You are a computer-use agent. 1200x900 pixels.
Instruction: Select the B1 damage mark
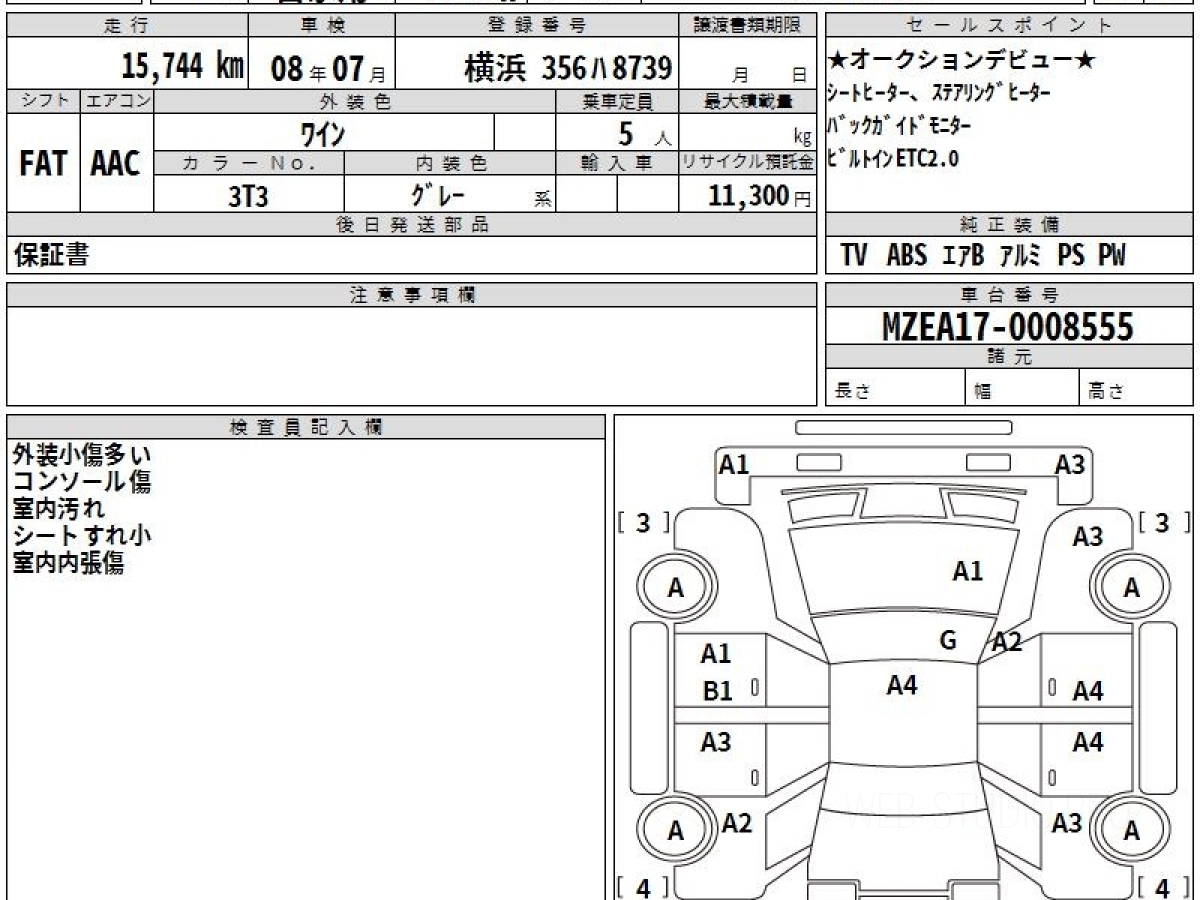pos(718,691)
